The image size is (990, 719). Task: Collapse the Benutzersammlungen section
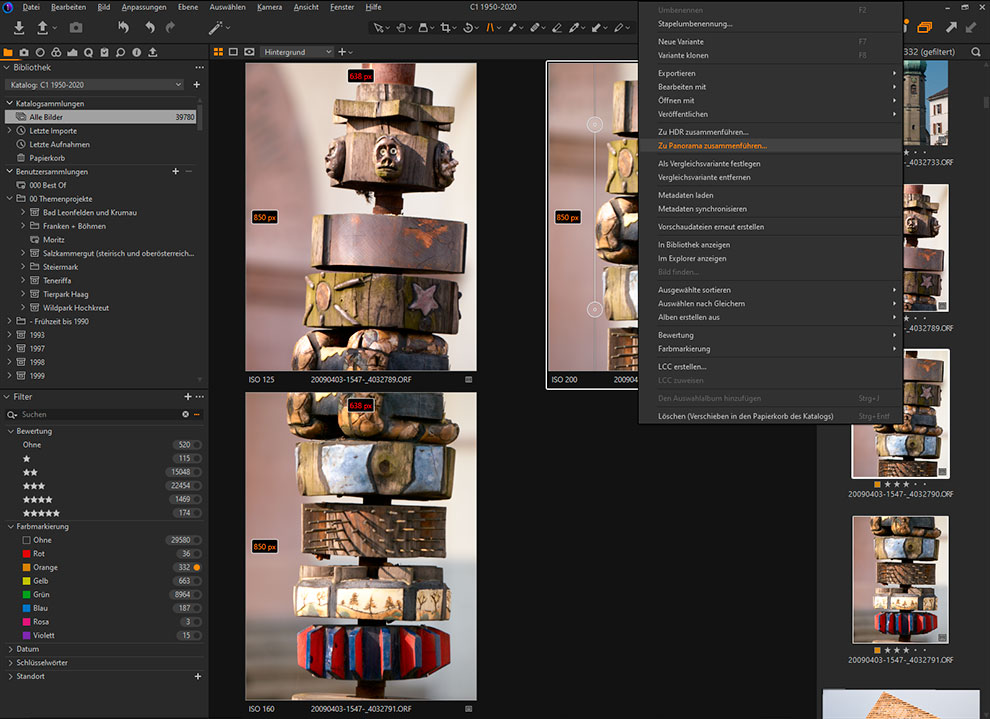[x=9, y=171]
